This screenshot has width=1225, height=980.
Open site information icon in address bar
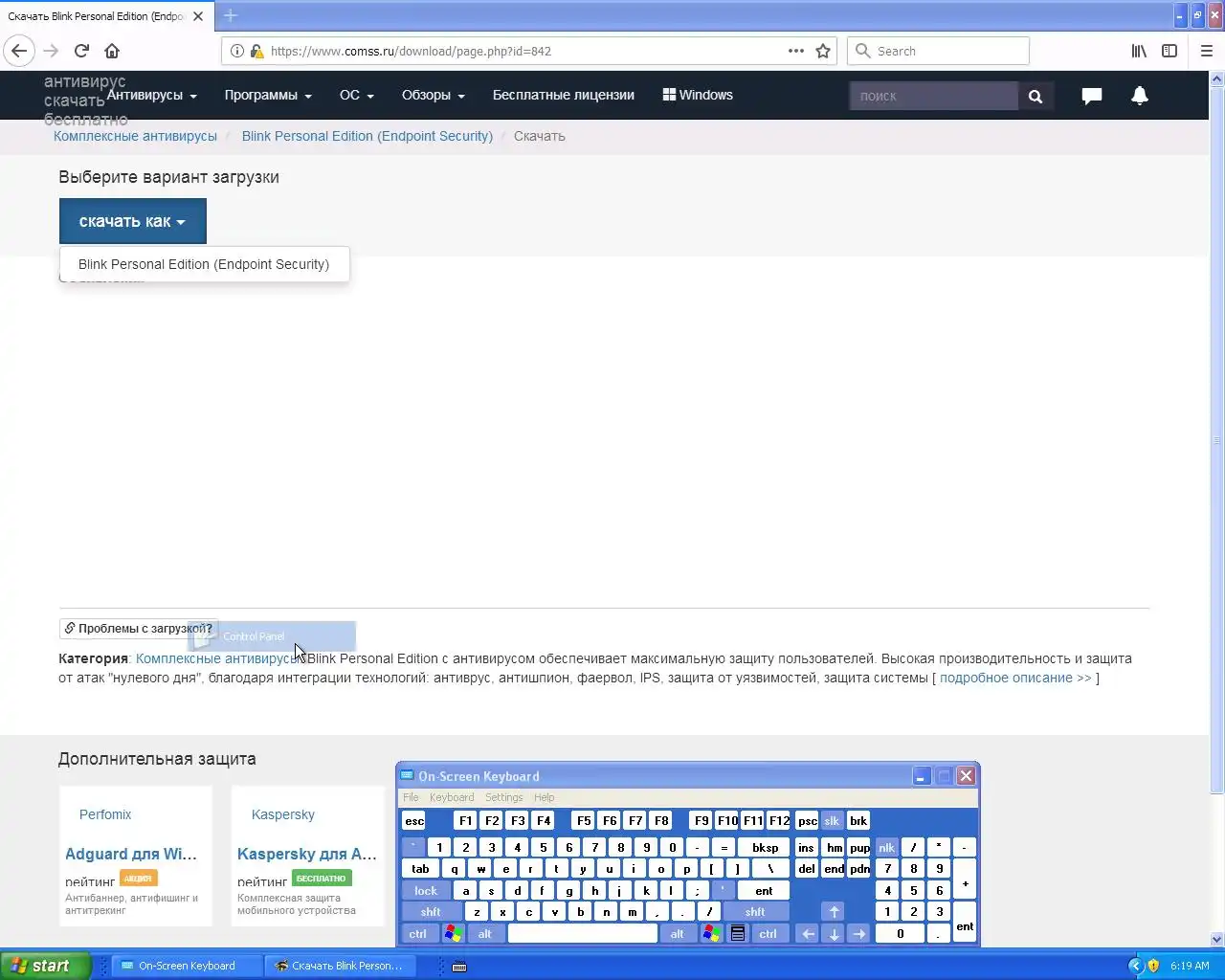coord(237,51)
